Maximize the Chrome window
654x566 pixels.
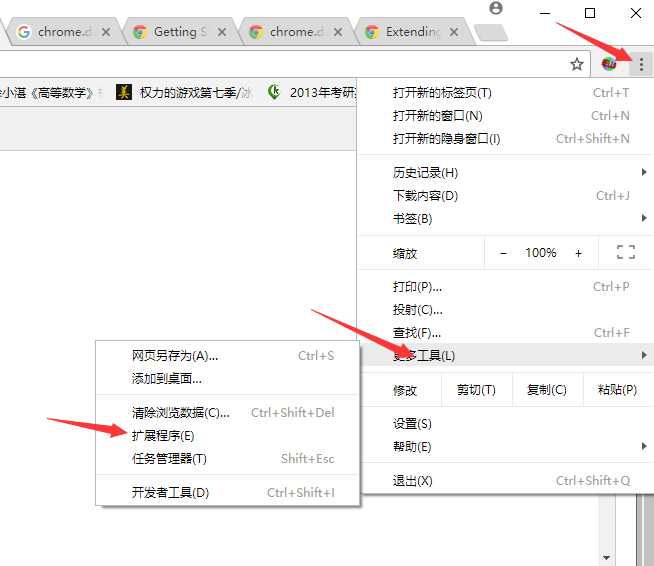(590, 13)
